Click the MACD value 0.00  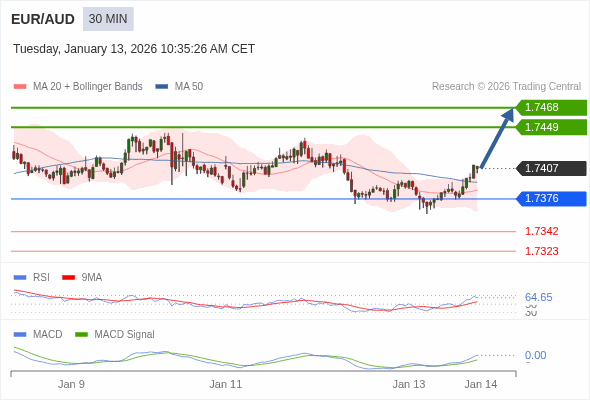tap(535, 355)
